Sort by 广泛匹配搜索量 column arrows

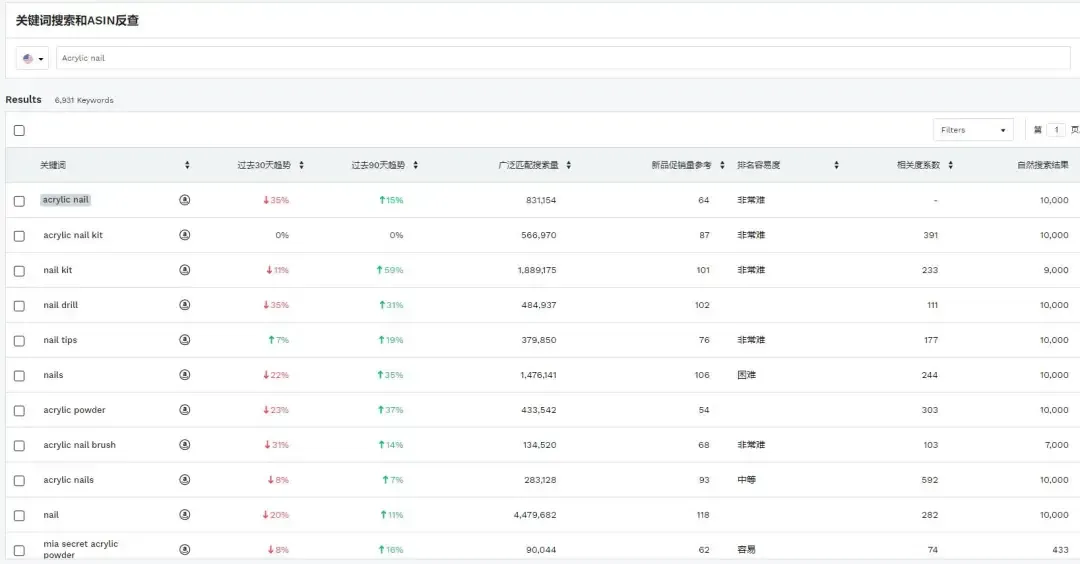click(568, 165)
